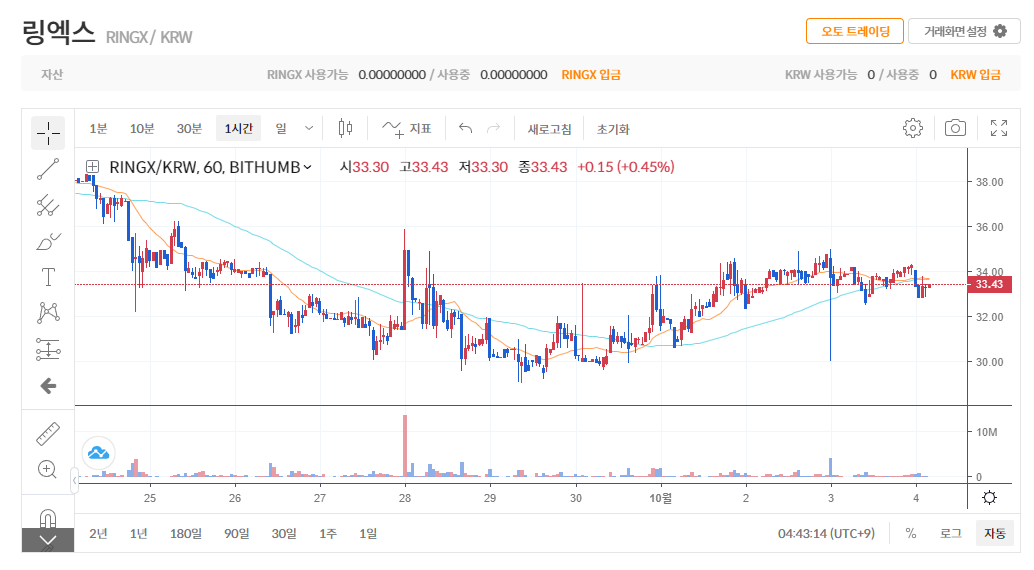Screen dimensions: 1034x570
Task: Set the date range to 1일
Action: [368, 533]
